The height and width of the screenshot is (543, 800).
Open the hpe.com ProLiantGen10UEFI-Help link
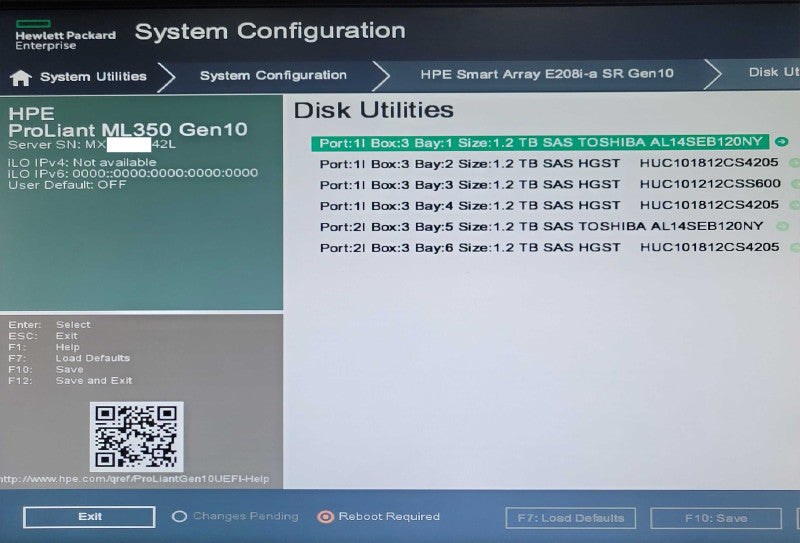point(135,479)
